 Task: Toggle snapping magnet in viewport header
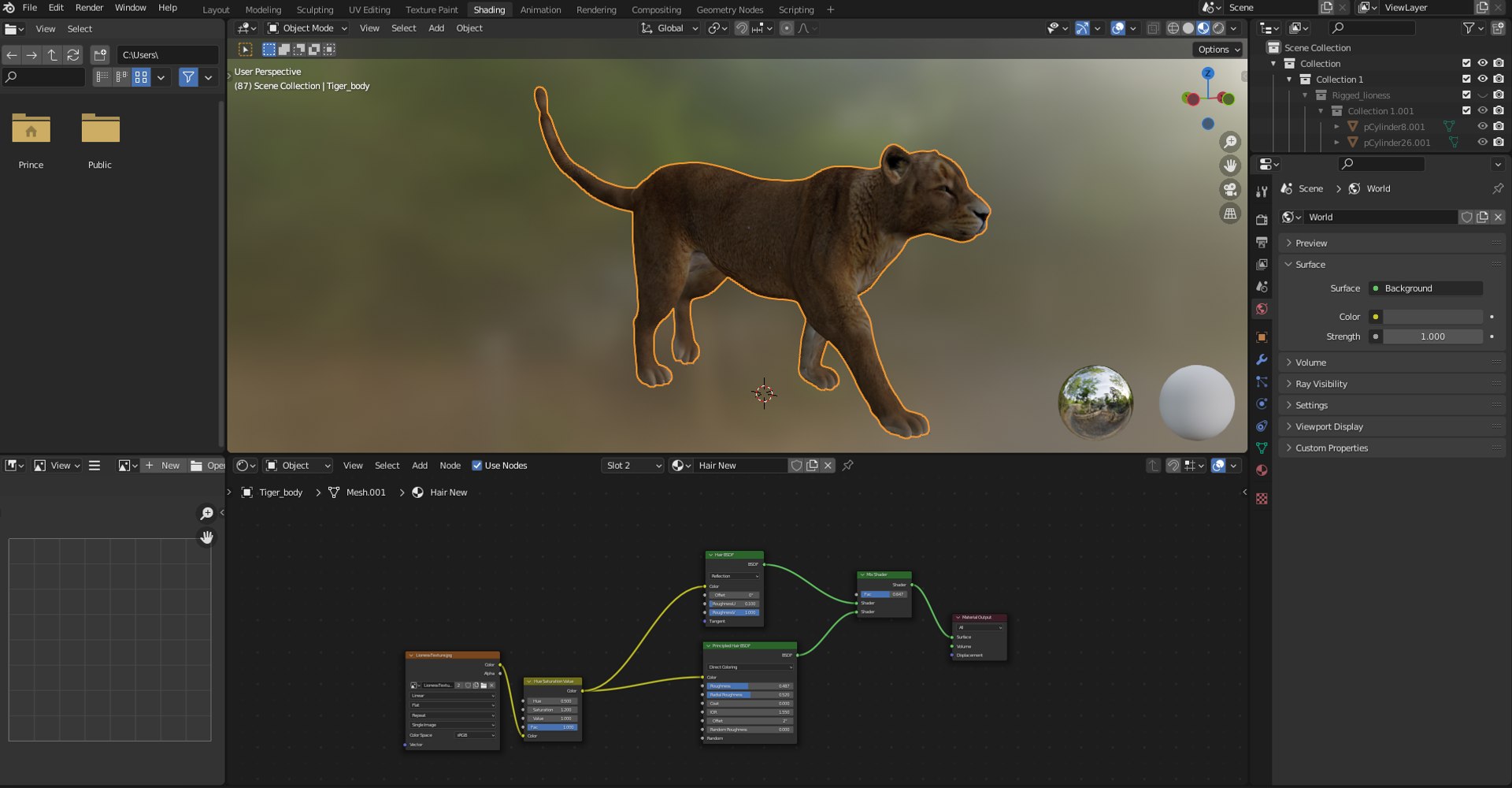tap(741, 28)
